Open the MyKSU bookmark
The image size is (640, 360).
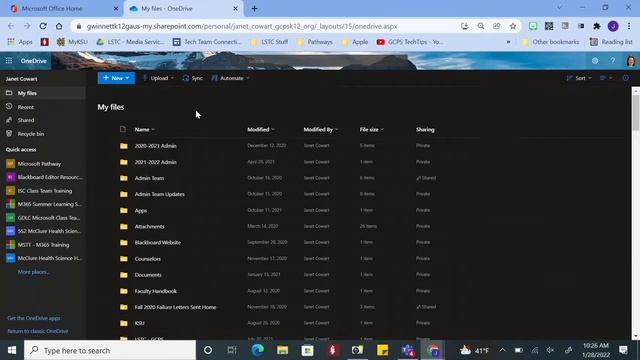tap(72, 42)
